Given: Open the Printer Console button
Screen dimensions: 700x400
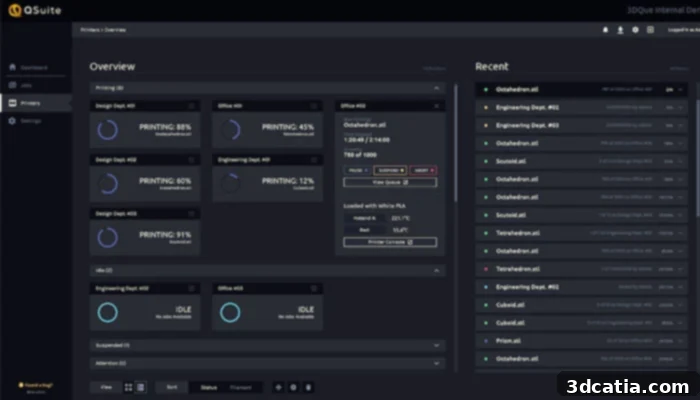Looking at the screenshot, I should pyautogui.click(x=390, y=242).
